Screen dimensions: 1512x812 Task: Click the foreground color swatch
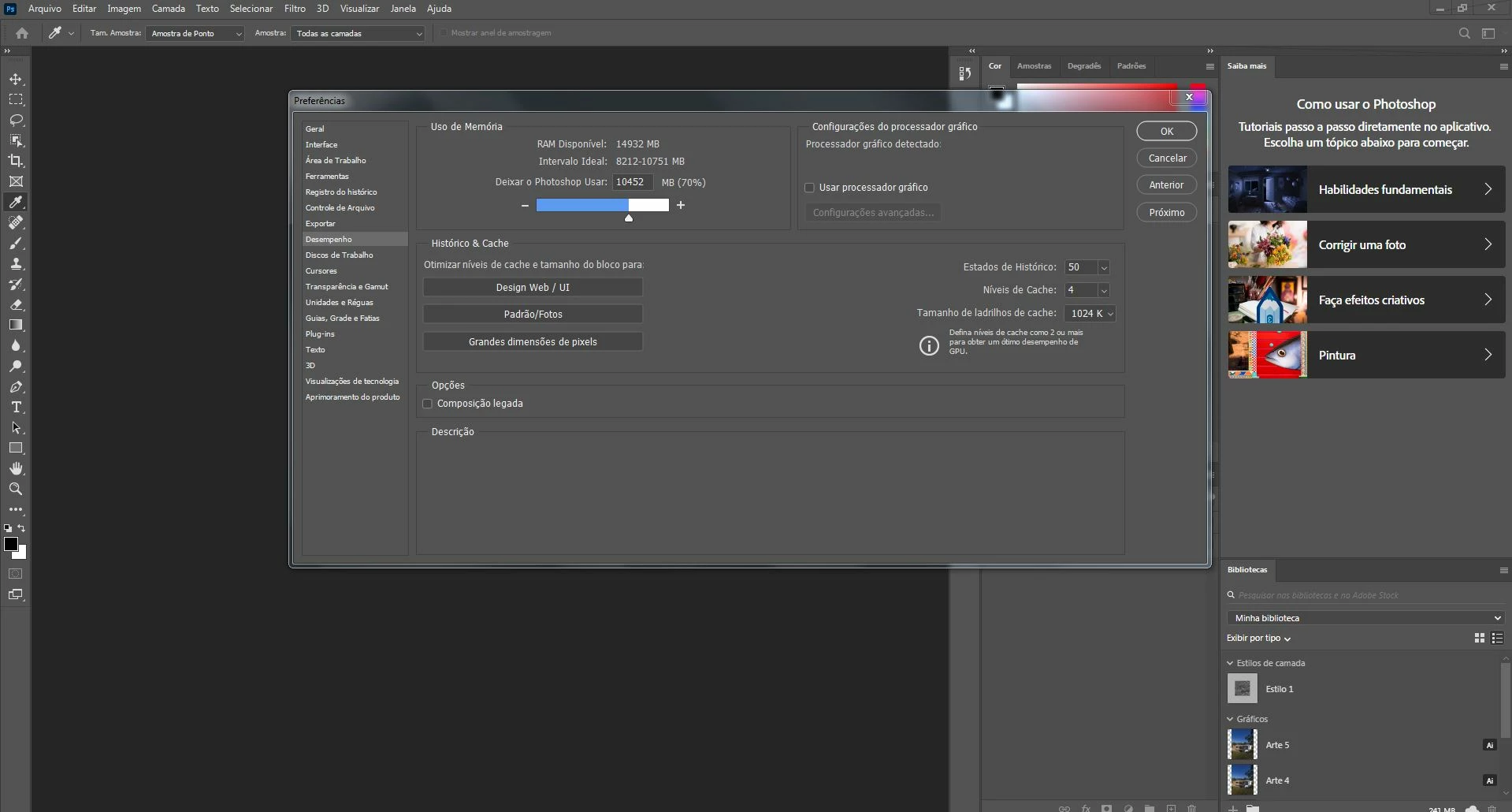coord(11,544)
